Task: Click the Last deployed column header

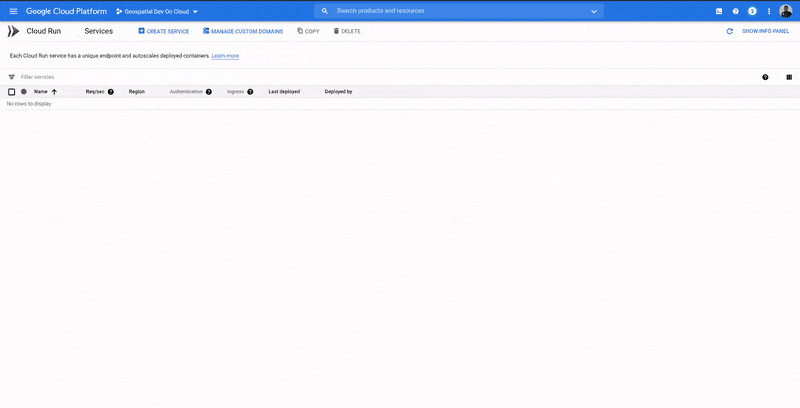Action: tap(284, 92)
